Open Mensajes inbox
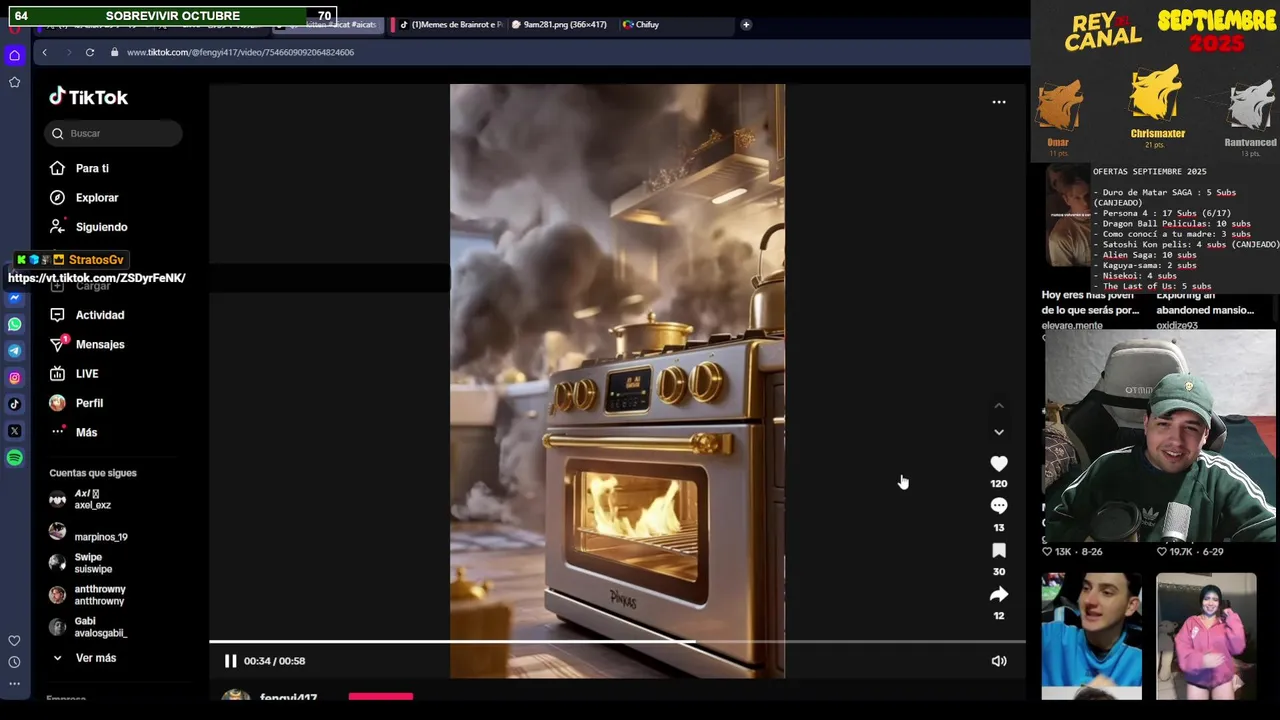 click(x=87, y=344)
